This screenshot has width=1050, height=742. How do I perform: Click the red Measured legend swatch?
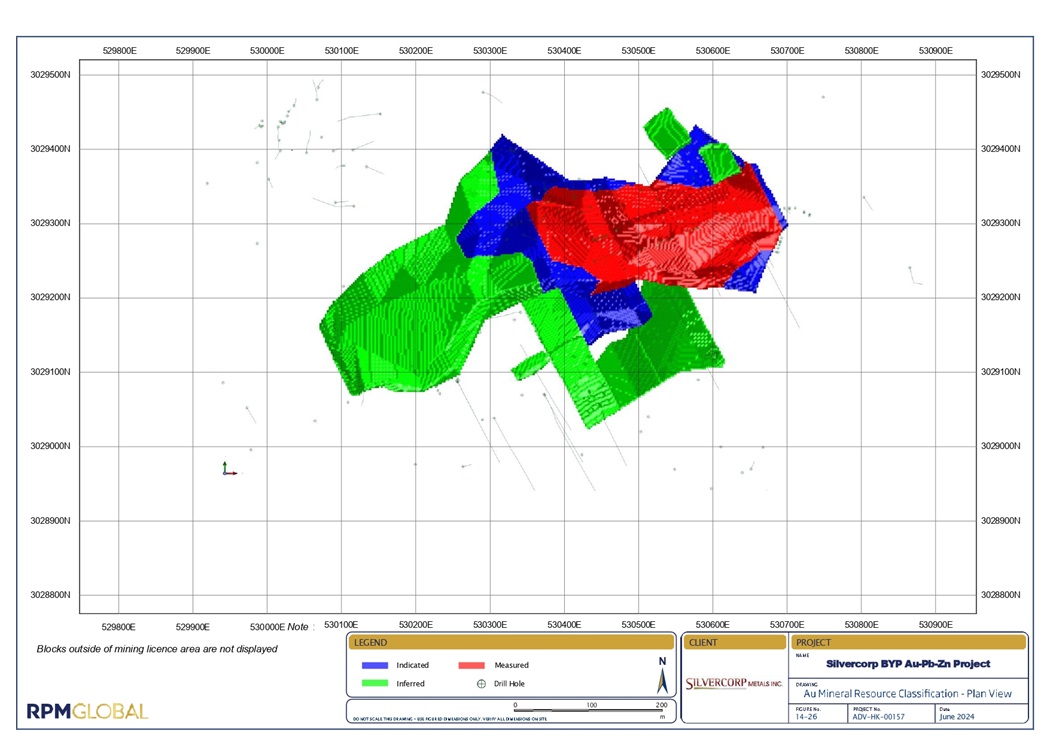471,665
